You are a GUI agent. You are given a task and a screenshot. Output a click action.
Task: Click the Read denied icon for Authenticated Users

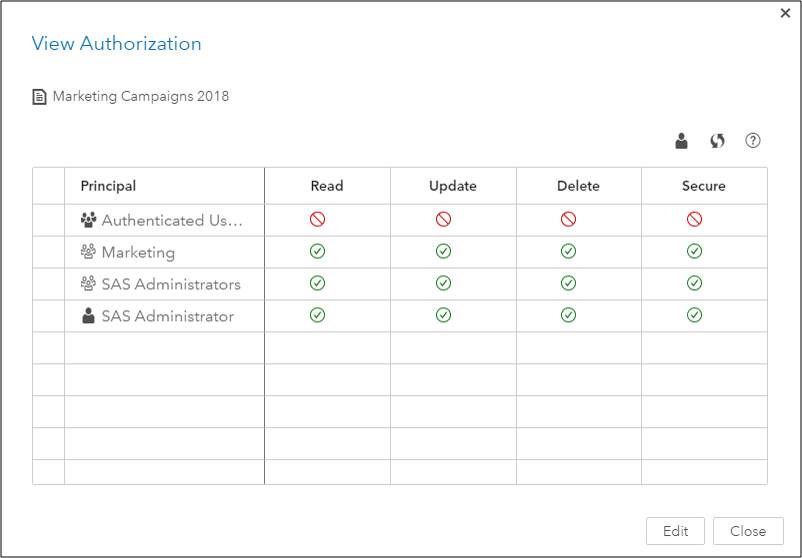(x=318, y=220)
